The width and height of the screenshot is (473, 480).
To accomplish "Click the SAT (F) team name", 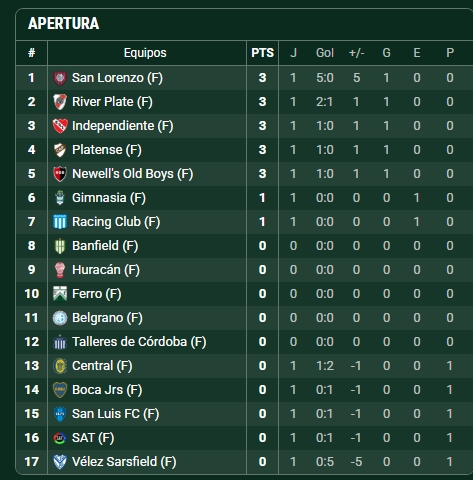I will 93,438.
